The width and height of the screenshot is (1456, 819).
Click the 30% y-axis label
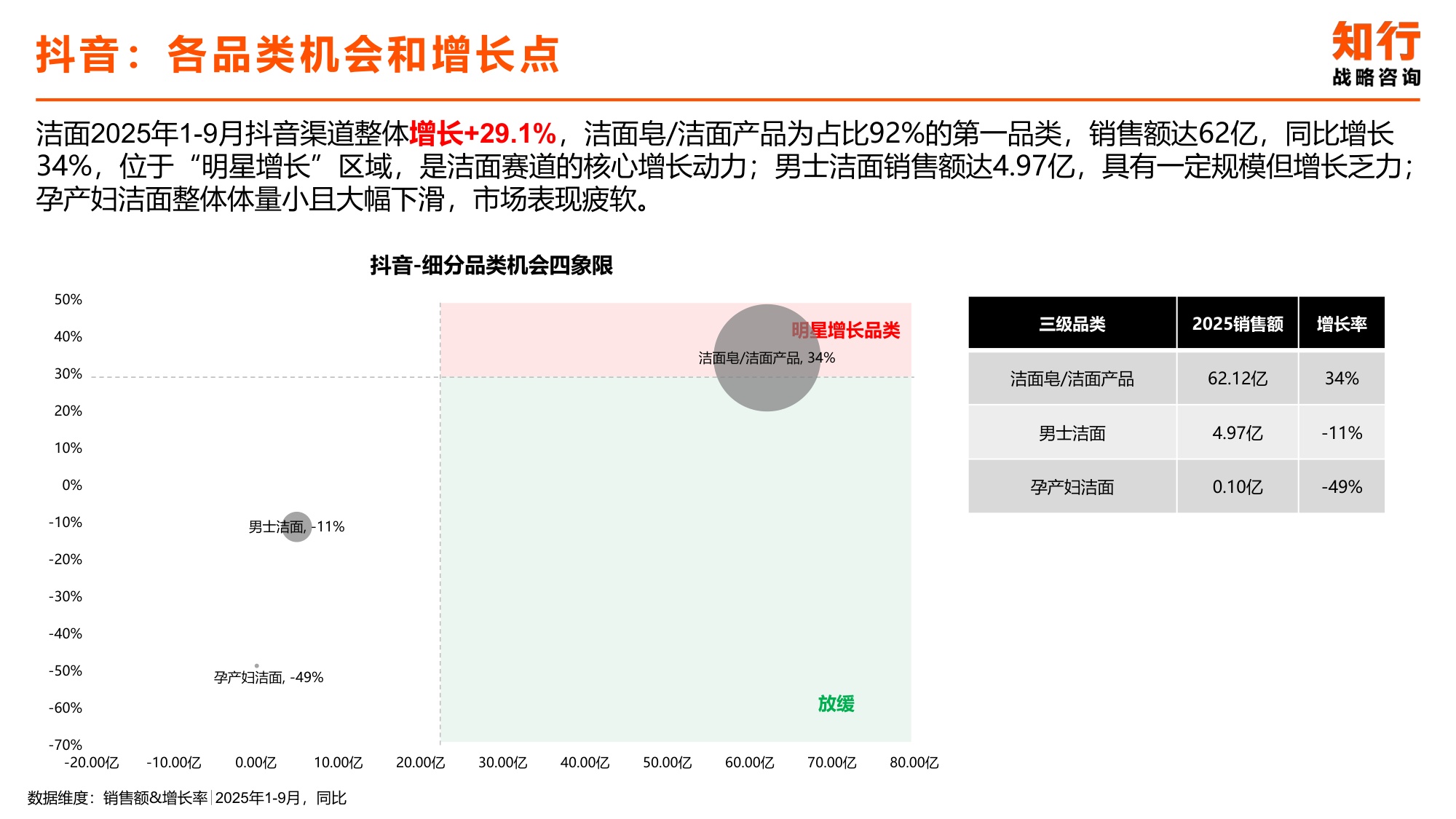pos(68,373)
